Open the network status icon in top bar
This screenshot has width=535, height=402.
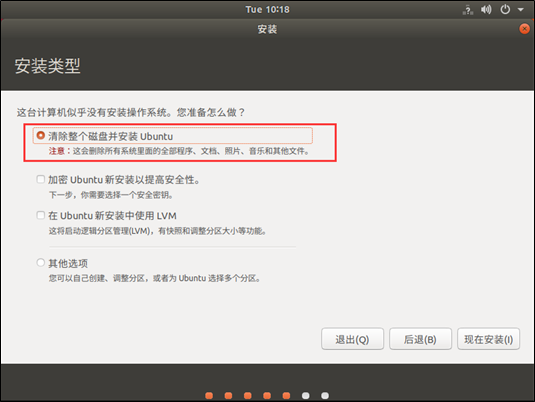pyautogui.click(x=468, y=10)
